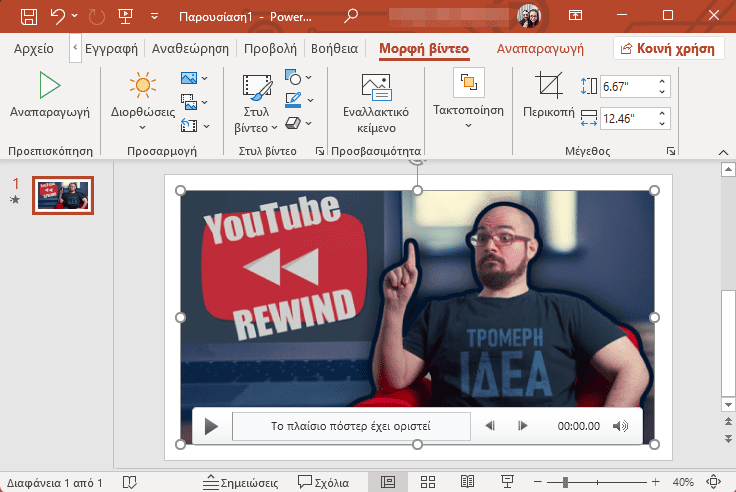Screen dimensions: 736x492
Task: Click the greyed Redo icon
Action: coord(97,17)
